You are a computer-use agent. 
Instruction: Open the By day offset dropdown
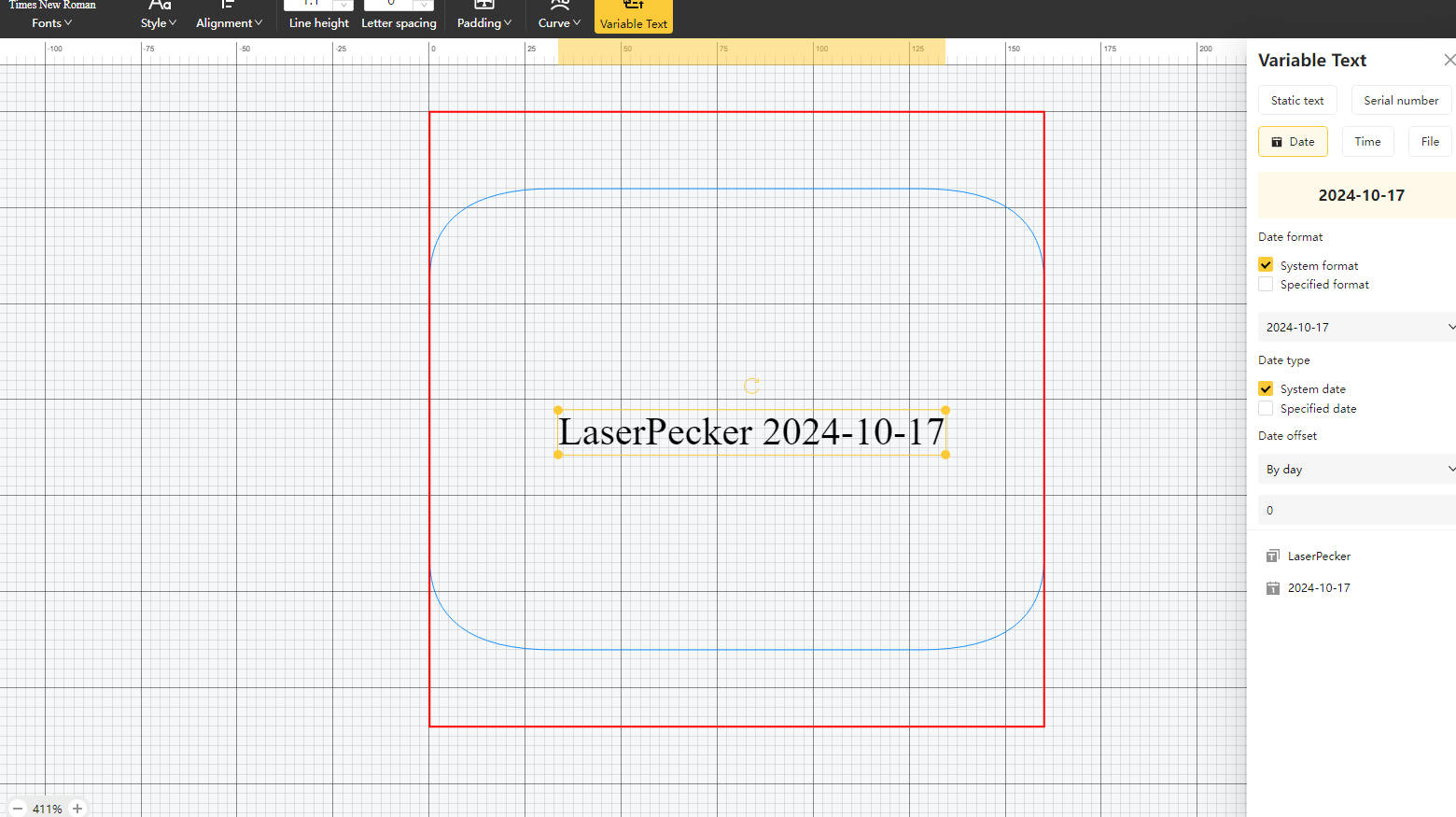coord(1357,469)
